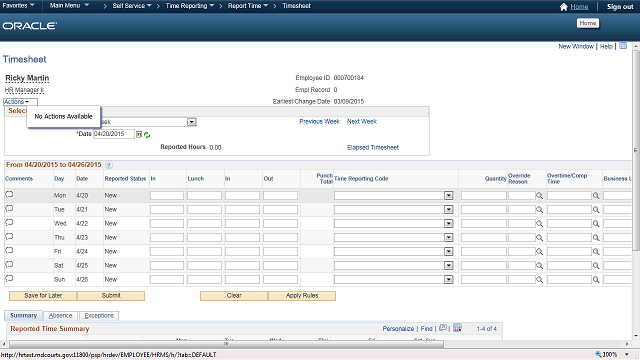Screen dimensions: 640x360
Task: Open calendar picker next to Date field
Action: (x=139, y=134)
